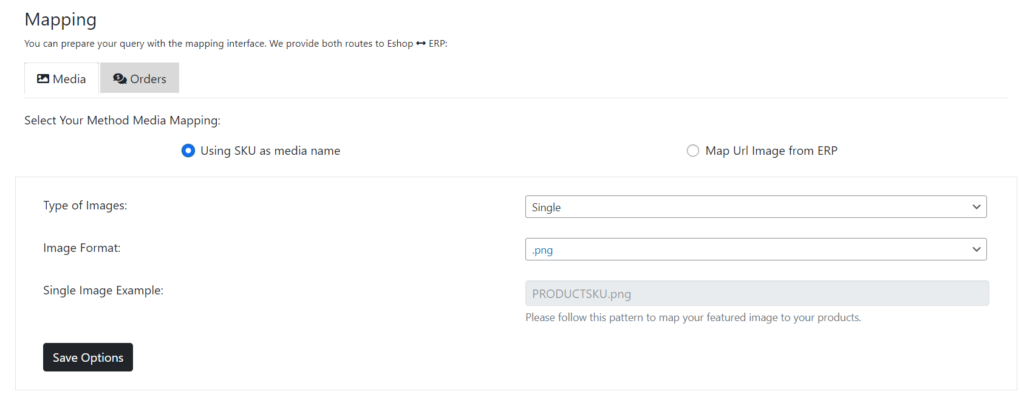Click the 'Image Format:' label
The height and width of the screenshot is (400, 1024).
83,247
